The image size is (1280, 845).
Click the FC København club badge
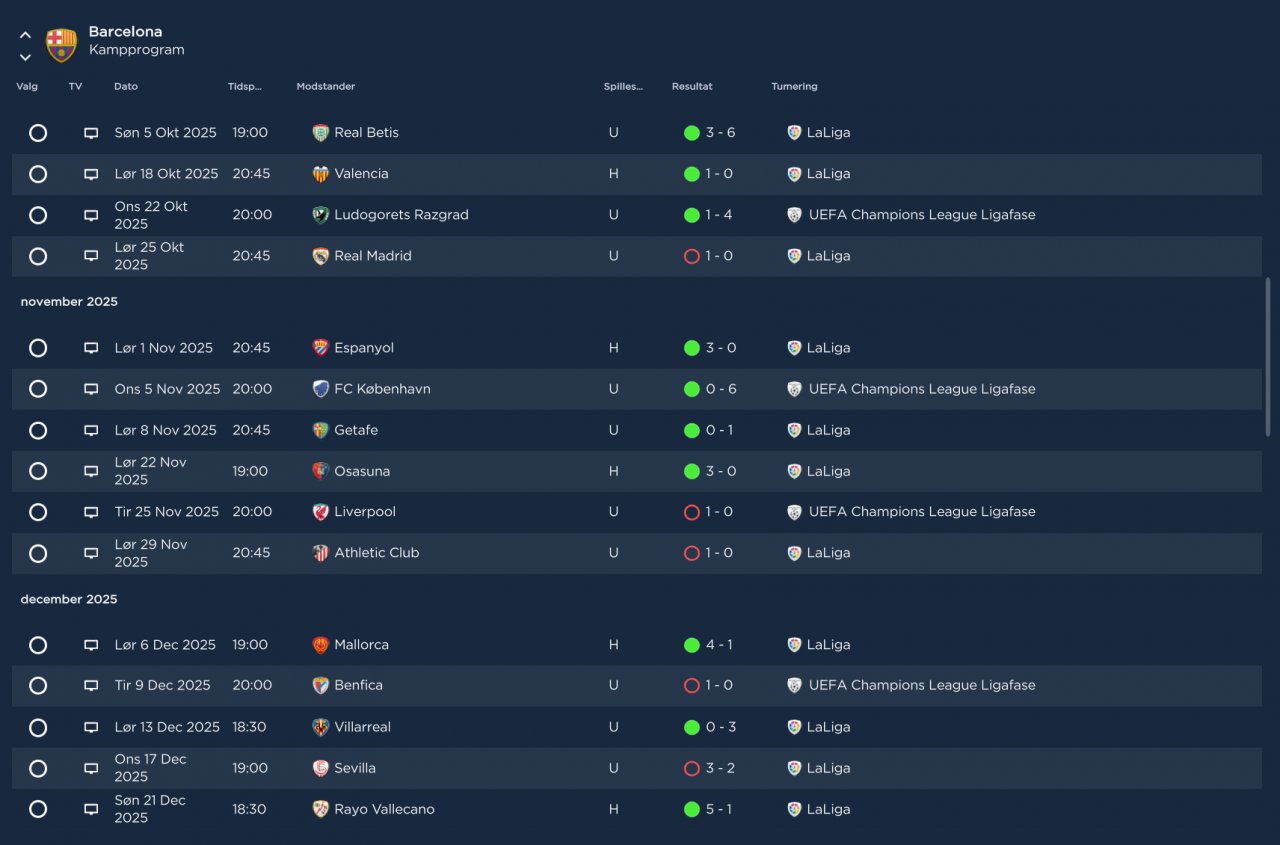[320, 389]
